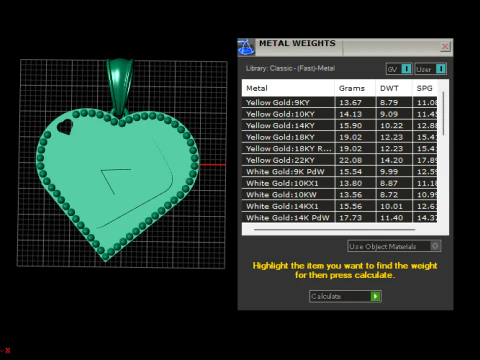
Task: Click the Metal column header
Action: [288, 88]
